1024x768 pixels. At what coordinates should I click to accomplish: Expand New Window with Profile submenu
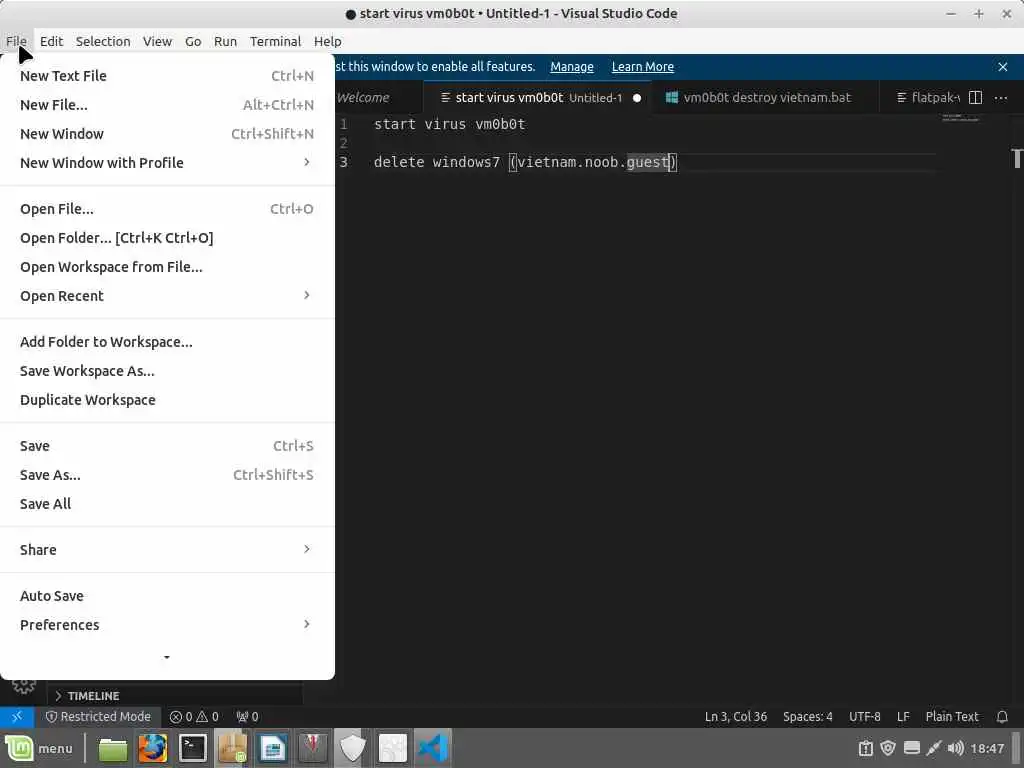[167, 163]
